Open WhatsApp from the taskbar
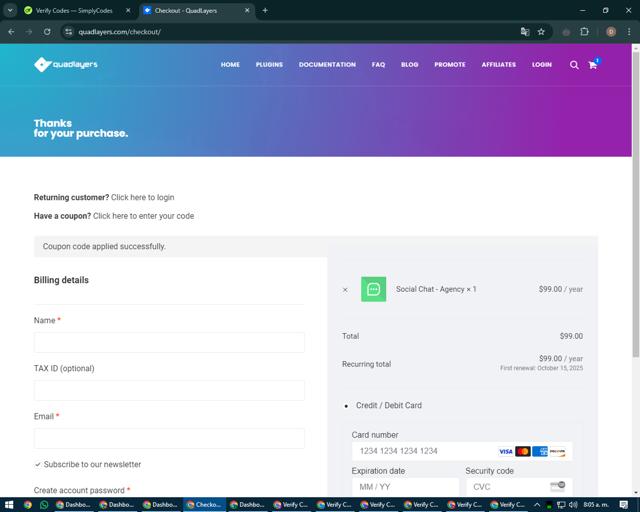The image size is (640, 512). pos(44,505)
